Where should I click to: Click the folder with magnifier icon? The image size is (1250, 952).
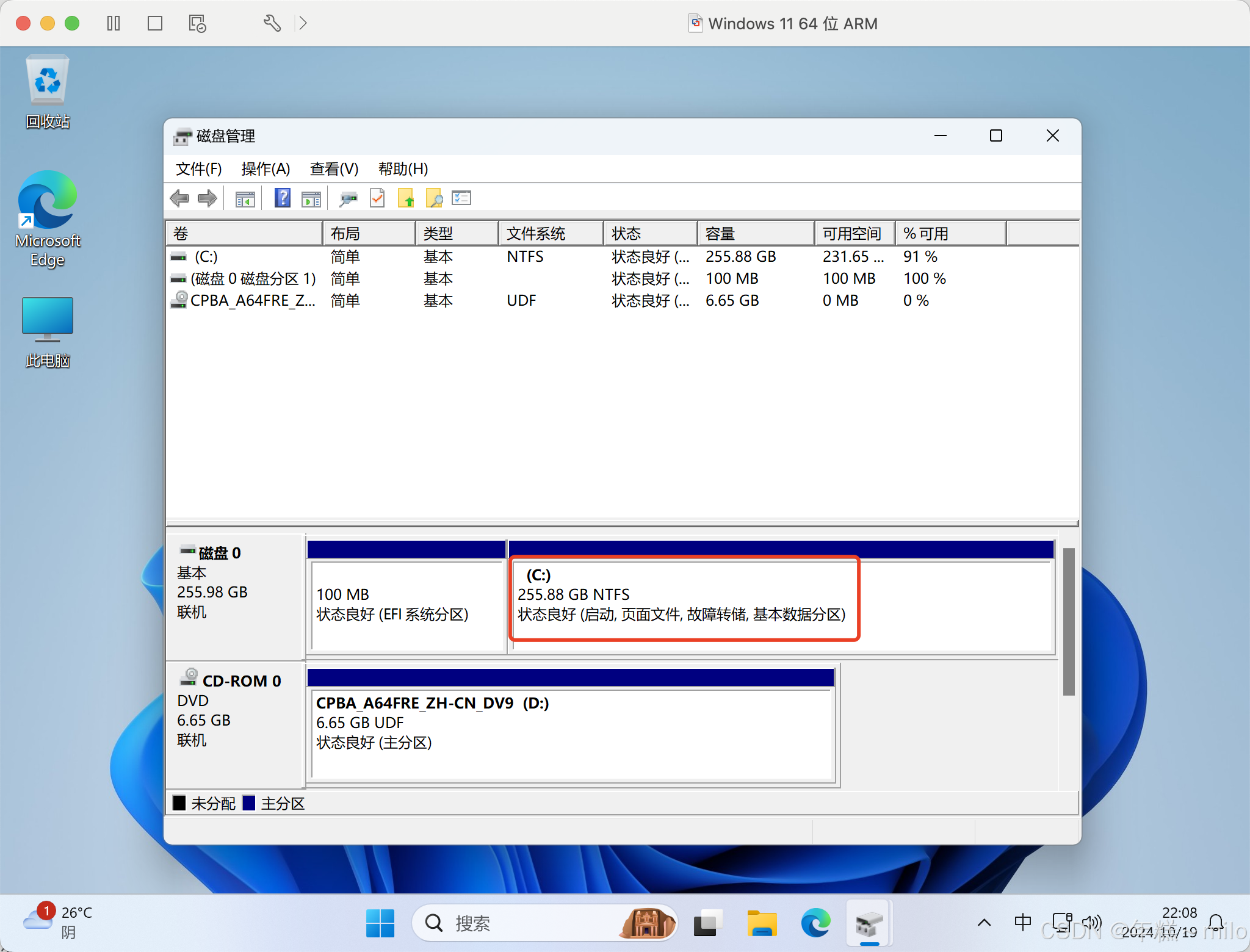coord(434,198)
